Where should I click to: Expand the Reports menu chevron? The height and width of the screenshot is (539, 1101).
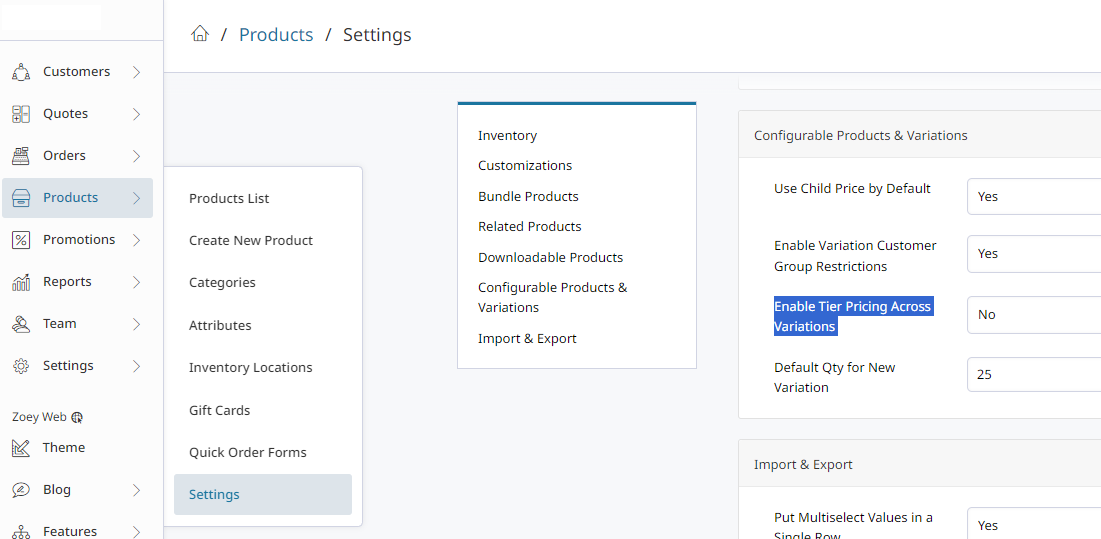pos(136,282)
